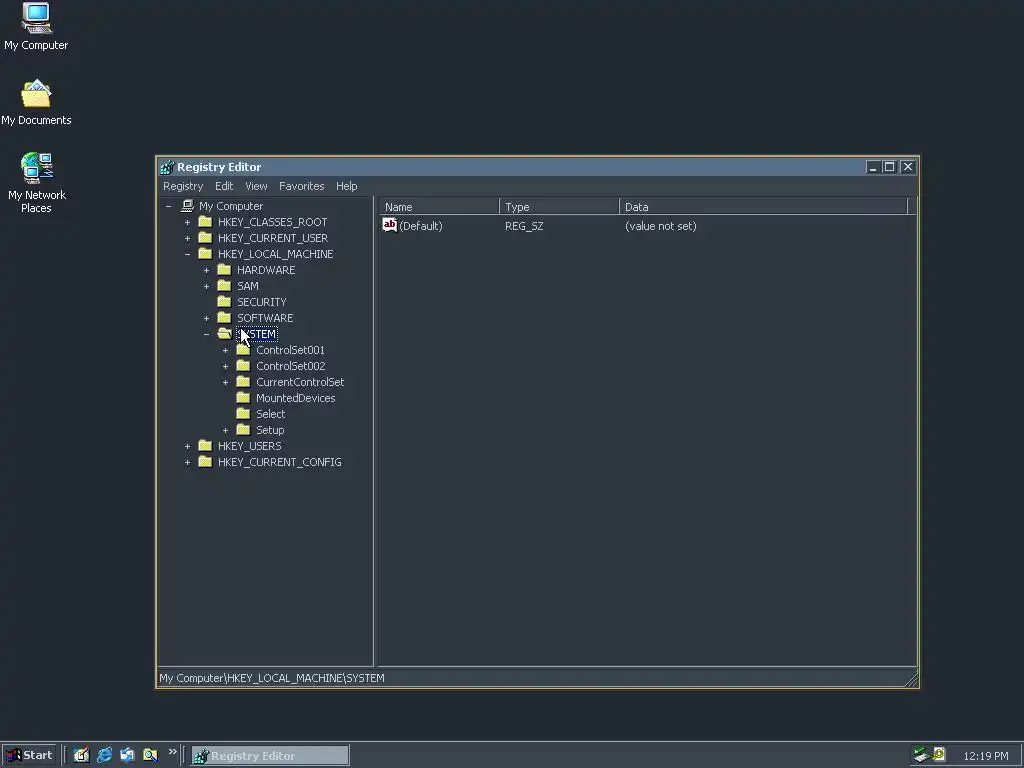Expand the SAM key
The image size is (1024, 768).
click(206, 286)
